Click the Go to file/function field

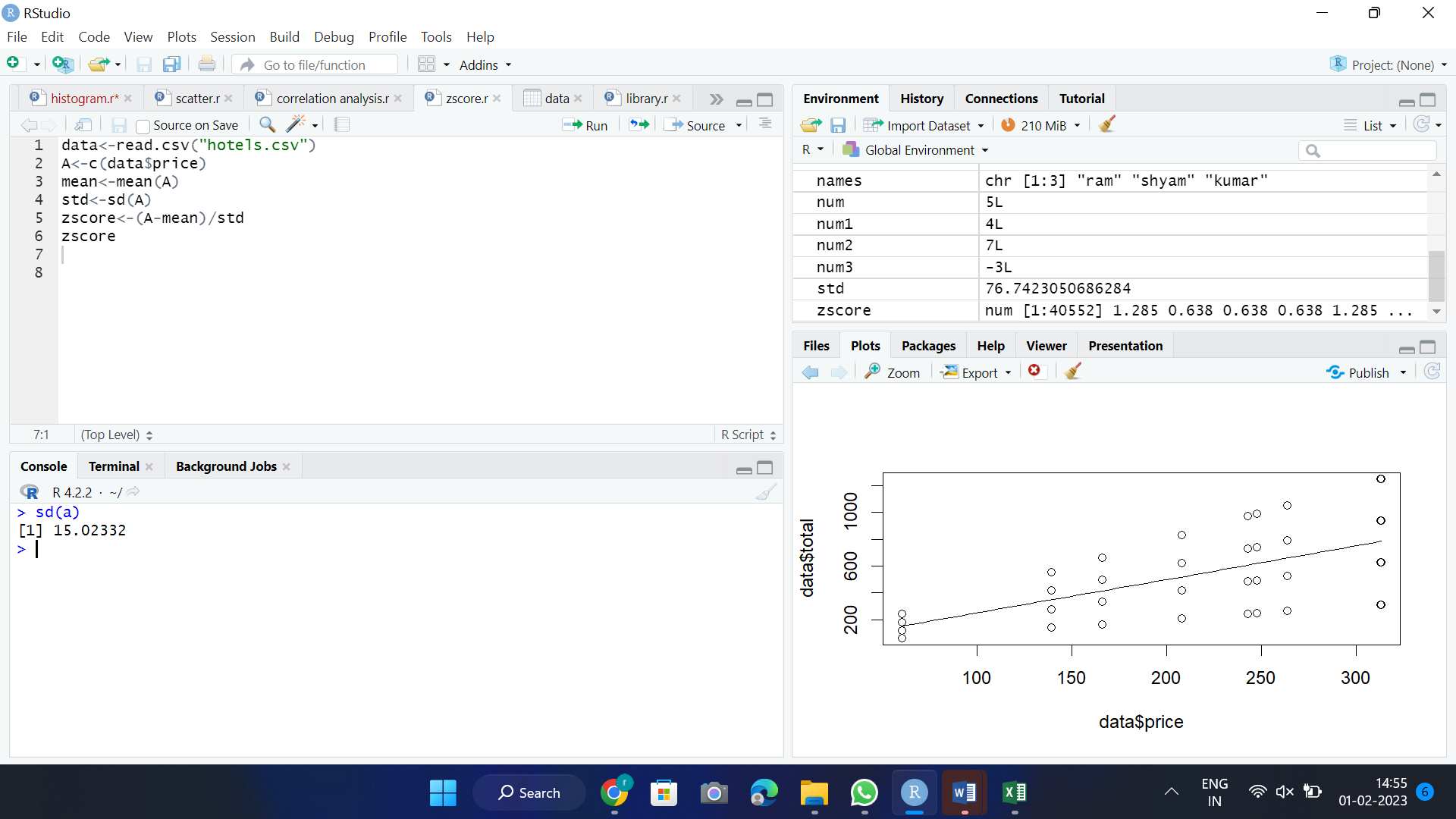(x=315, y=65)
